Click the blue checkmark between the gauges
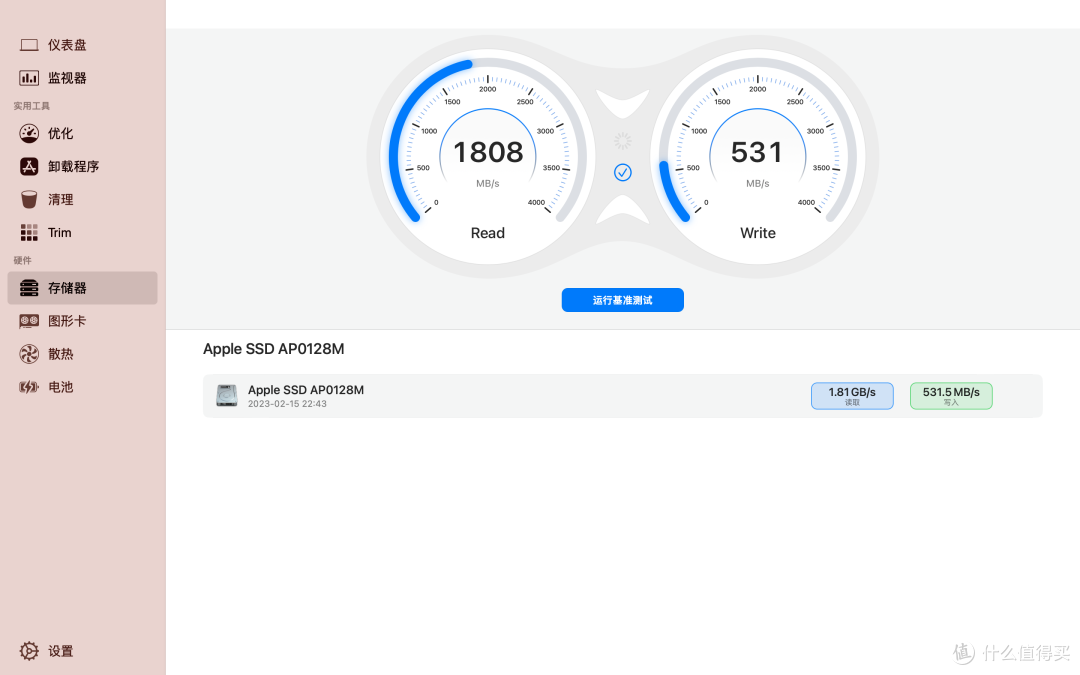 [623, 172]
